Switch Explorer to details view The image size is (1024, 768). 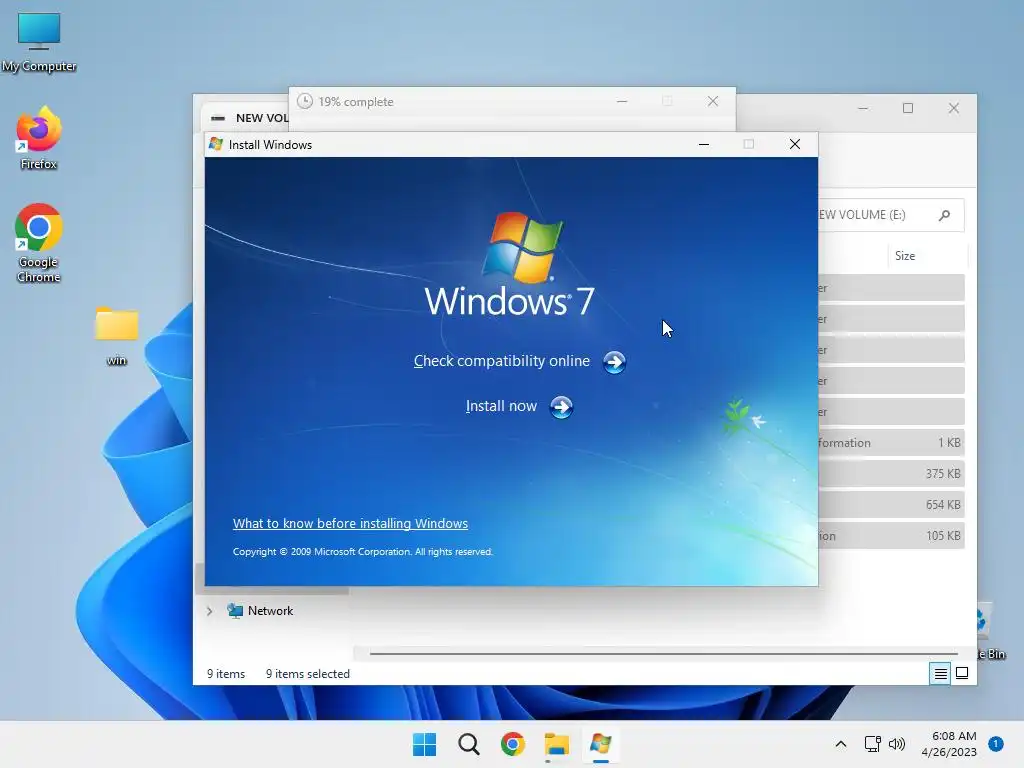pyautogui.click(x=940, y=673)
